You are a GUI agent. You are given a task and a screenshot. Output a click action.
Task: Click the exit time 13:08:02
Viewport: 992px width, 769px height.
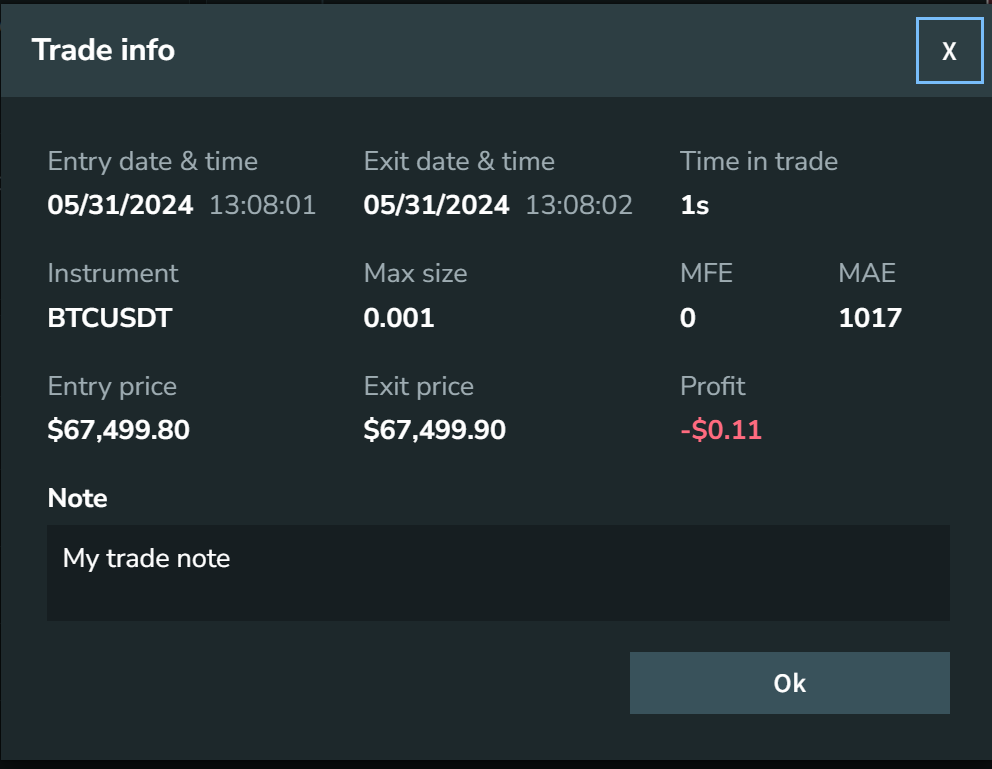pos(578,205)
